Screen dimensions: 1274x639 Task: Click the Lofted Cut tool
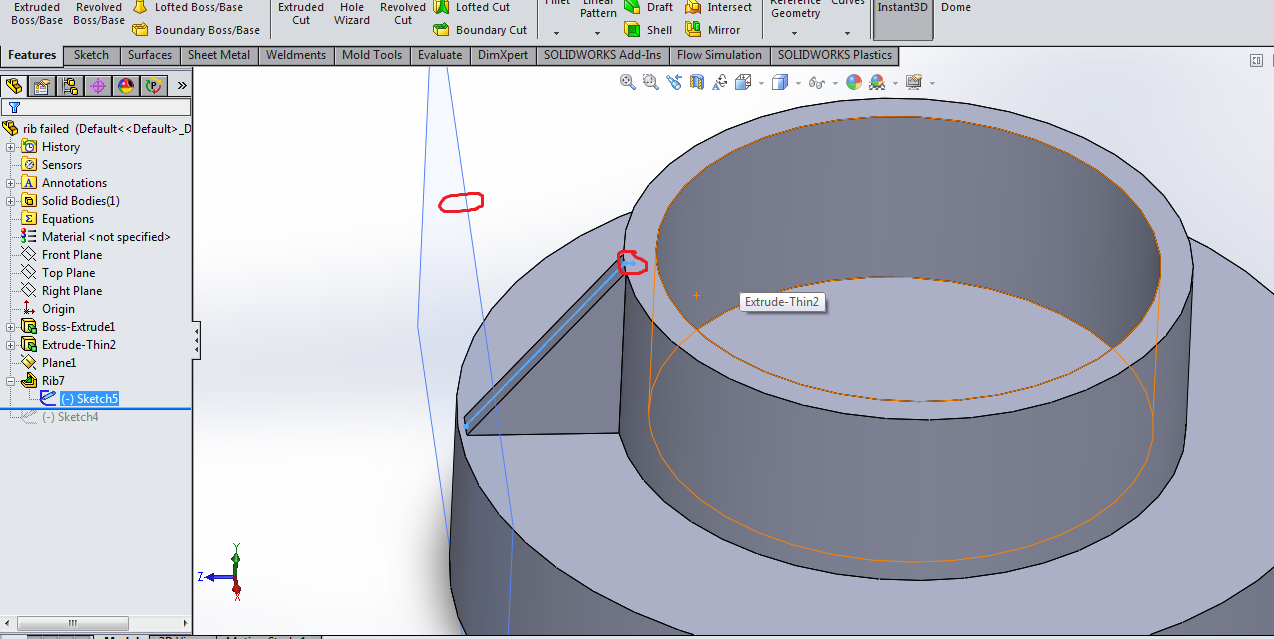point(472,7)
